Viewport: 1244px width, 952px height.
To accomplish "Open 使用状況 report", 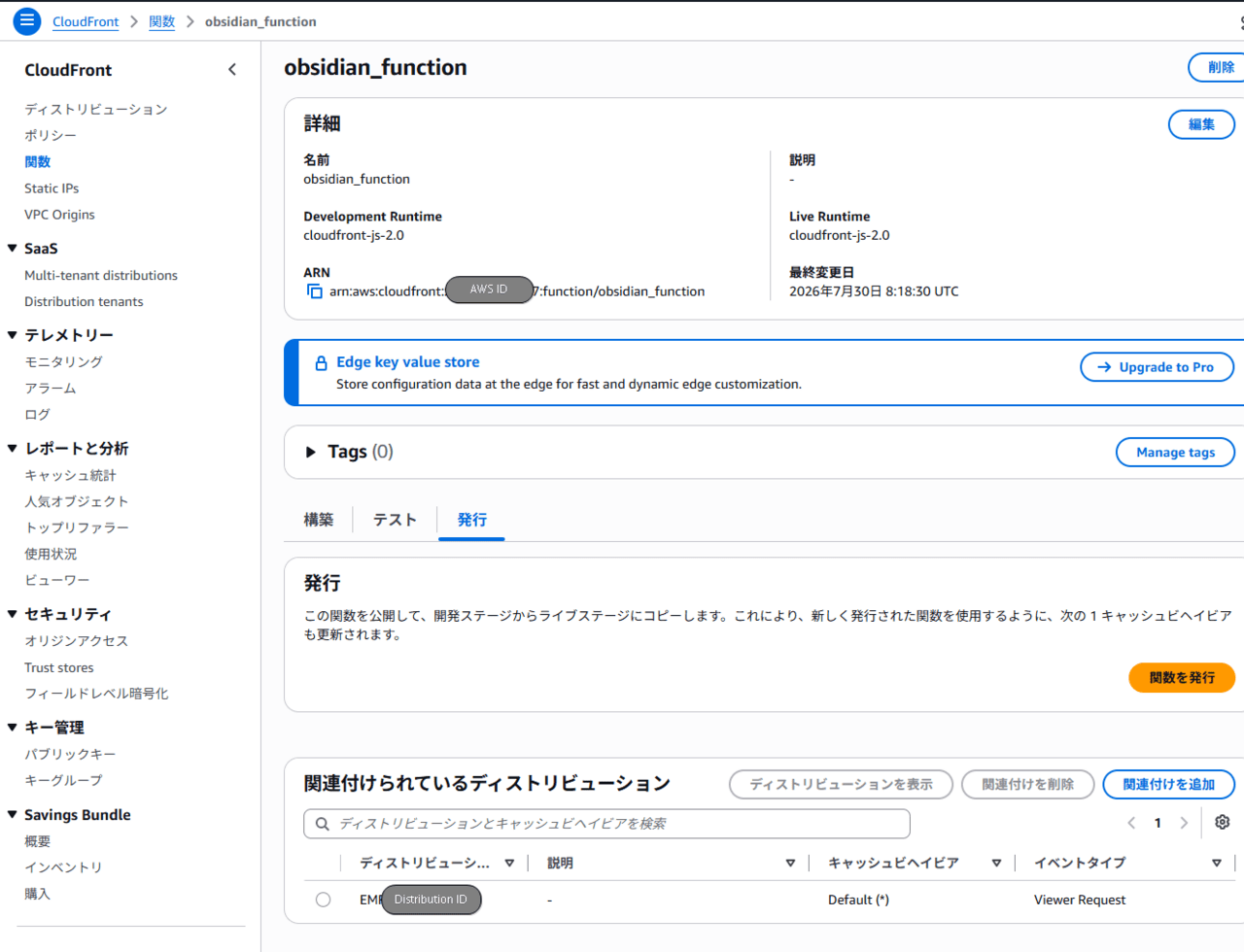I will coord(51,554).
